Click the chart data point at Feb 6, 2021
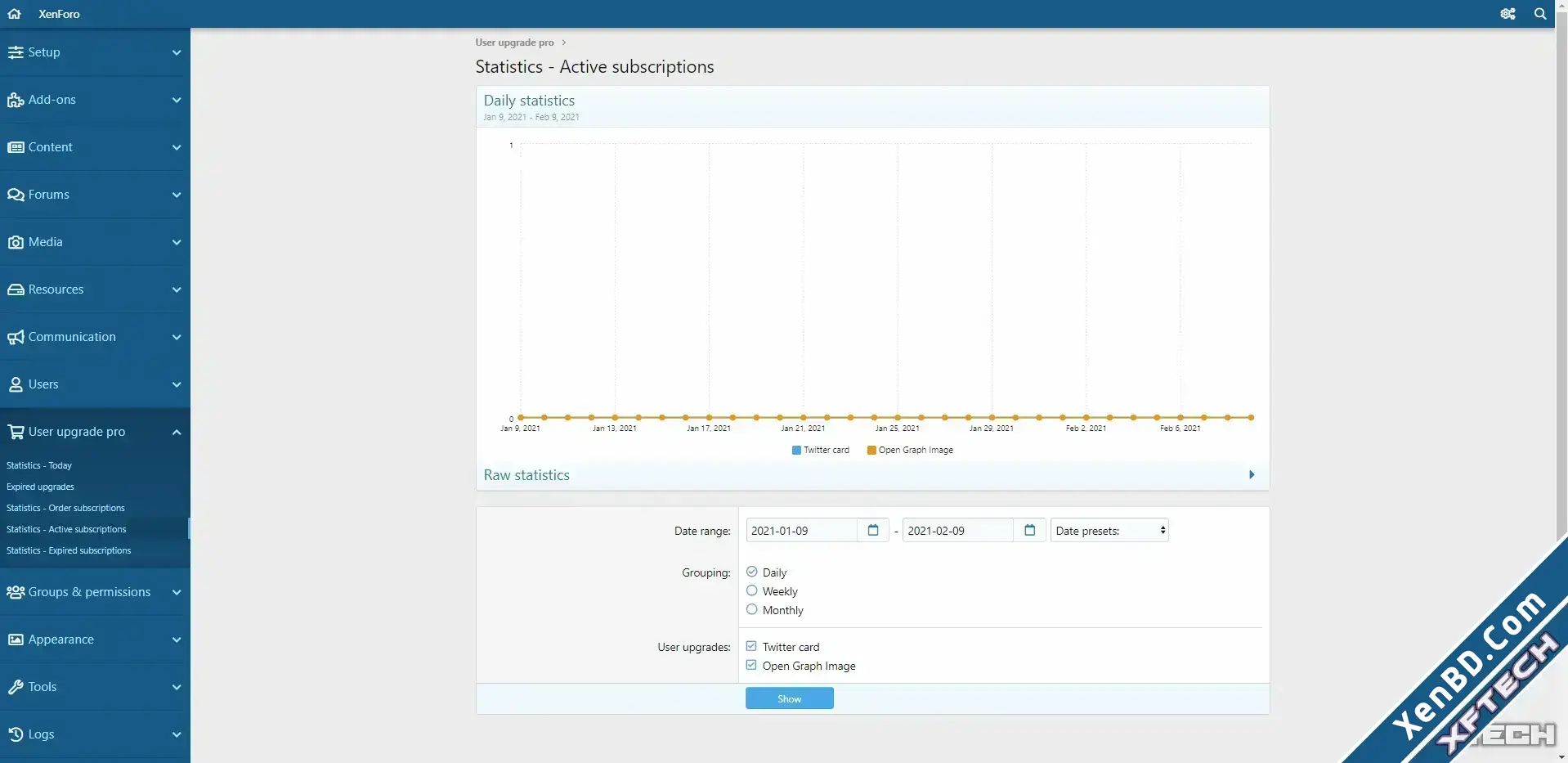This screenshot has width=1568, height=763. [1180, 417]
